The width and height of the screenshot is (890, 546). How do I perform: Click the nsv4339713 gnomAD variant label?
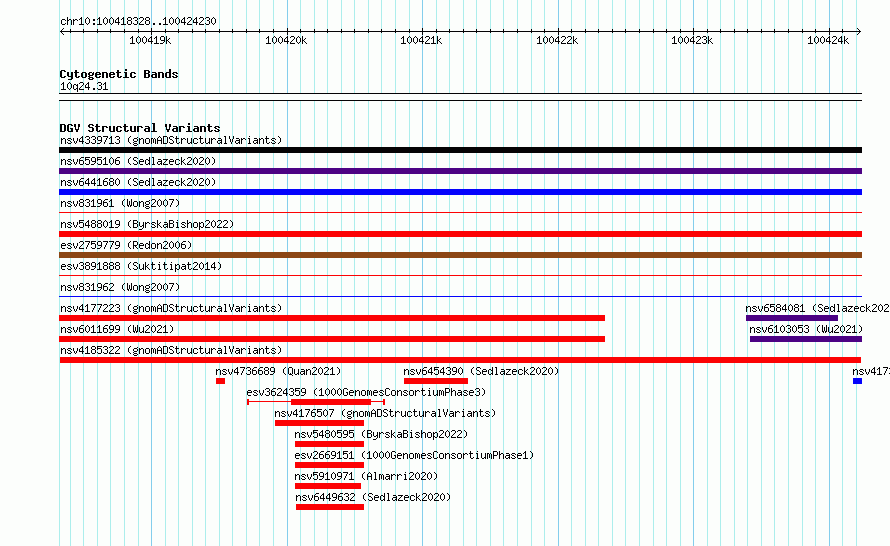(x=171, y=140)
